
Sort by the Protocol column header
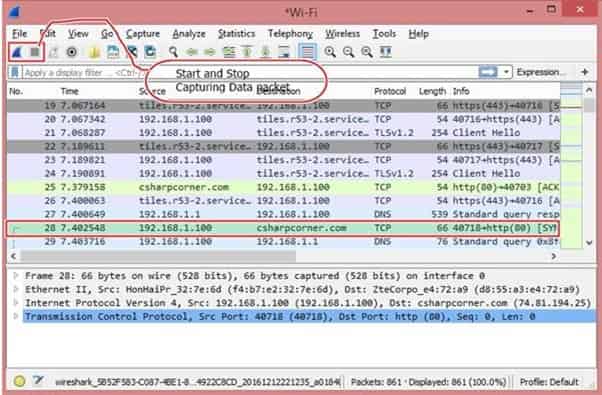tap(390, 91)
